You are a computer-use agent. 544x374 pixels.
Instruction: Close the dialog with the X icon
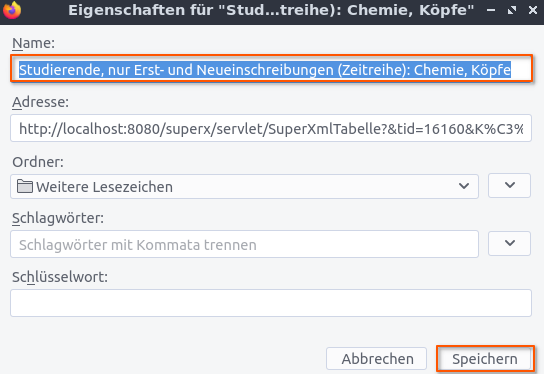533,10
